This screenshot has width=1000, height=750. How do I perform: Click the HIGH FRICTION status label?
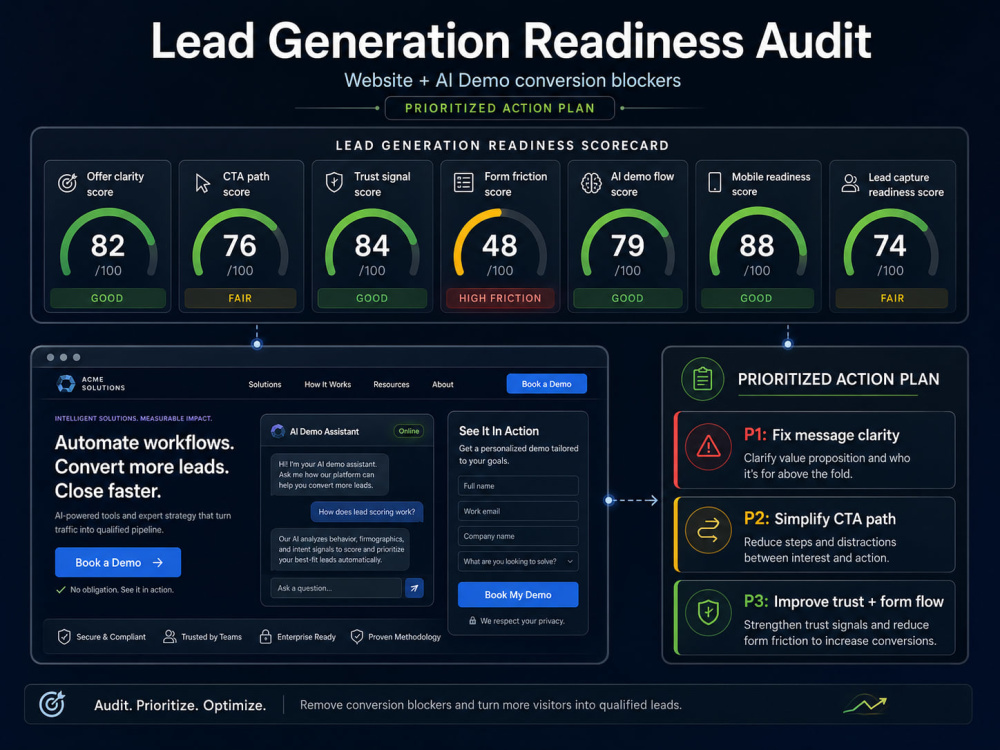point(500,298)
